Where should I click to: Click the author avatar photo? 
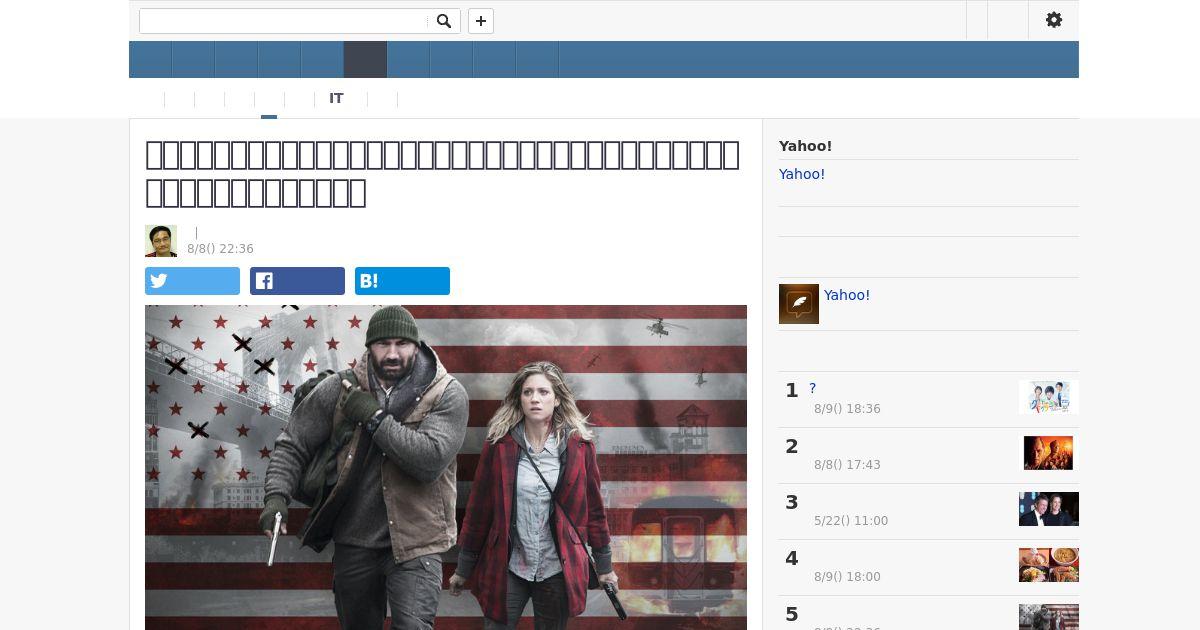161,241
